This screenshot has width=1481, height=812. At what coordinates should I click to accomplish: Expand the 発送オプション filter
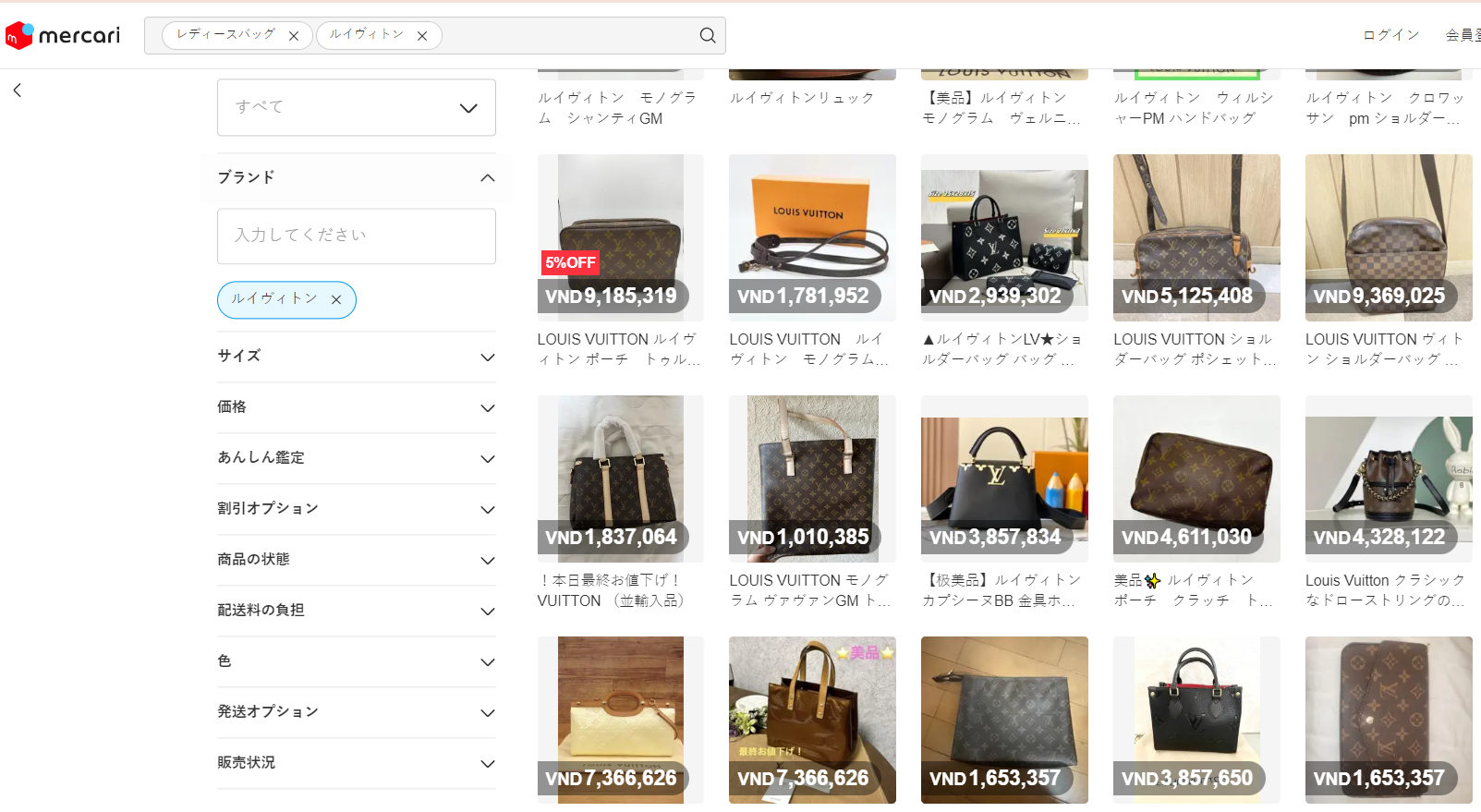click(x=357, y=712)
